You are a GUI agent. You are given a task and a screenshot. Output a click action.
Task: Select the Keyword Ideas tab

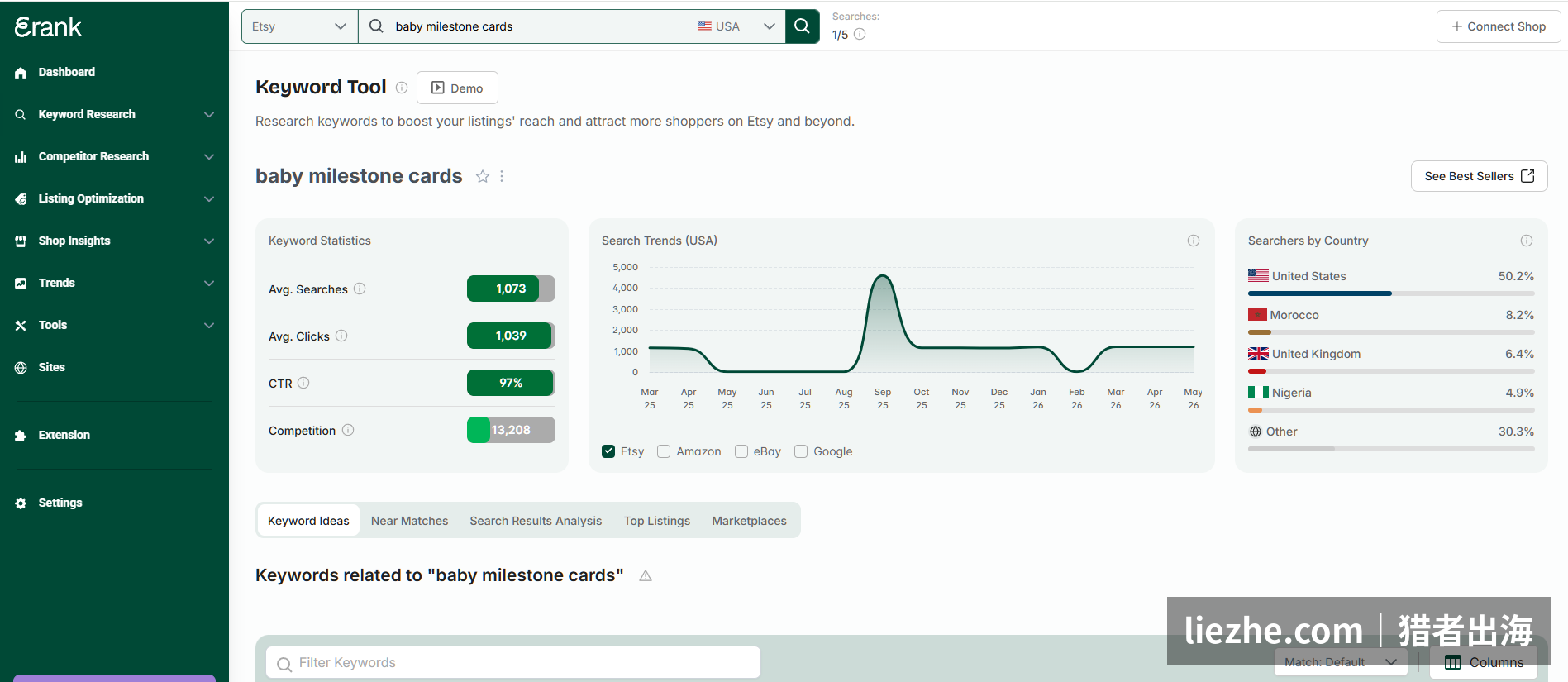click(308, 521)
